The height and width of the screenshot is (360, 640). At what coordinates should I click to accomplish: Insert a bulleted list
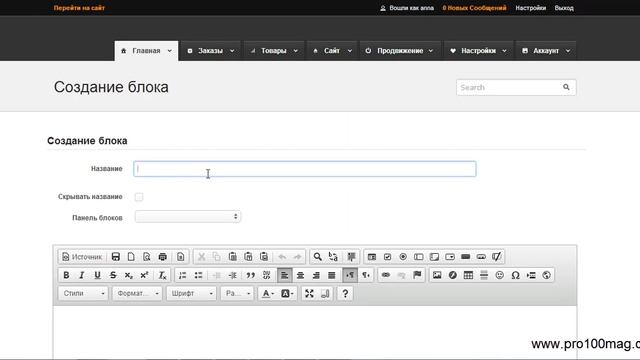tap(198, 275)
